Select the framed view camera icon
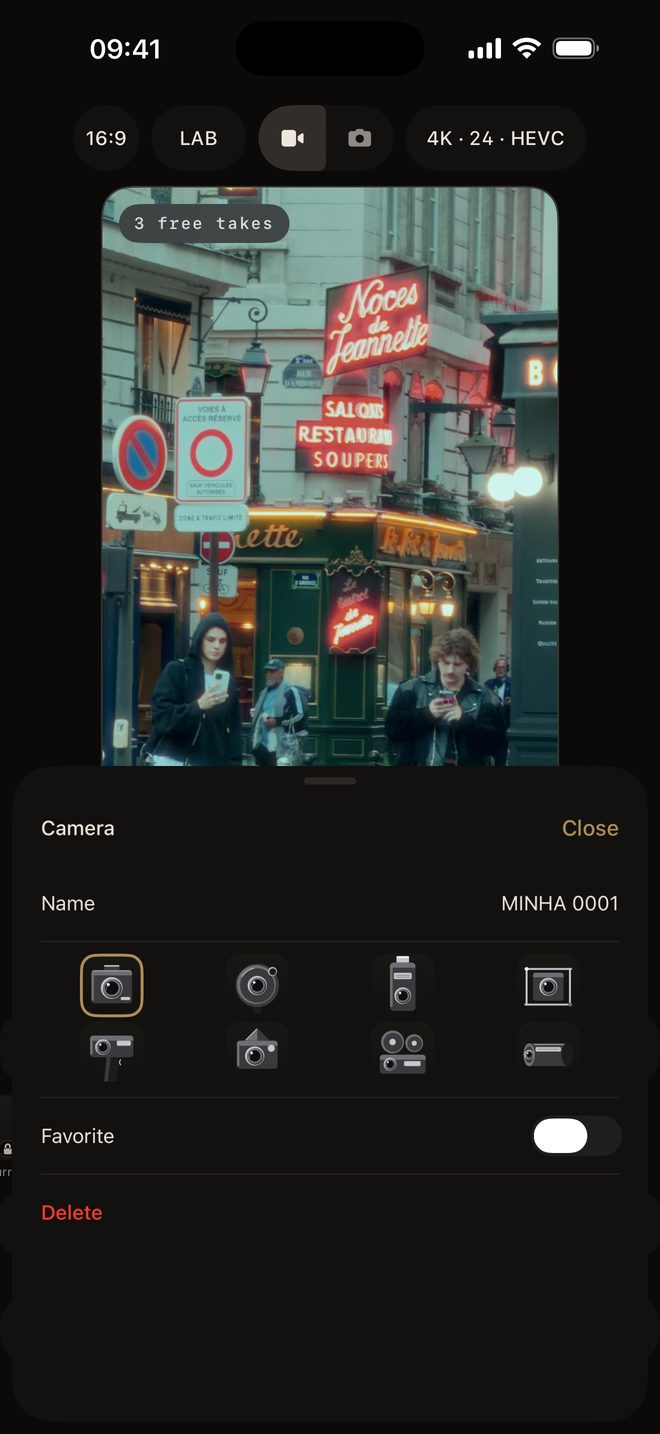Screen dimensions: 660x1434 548,986
